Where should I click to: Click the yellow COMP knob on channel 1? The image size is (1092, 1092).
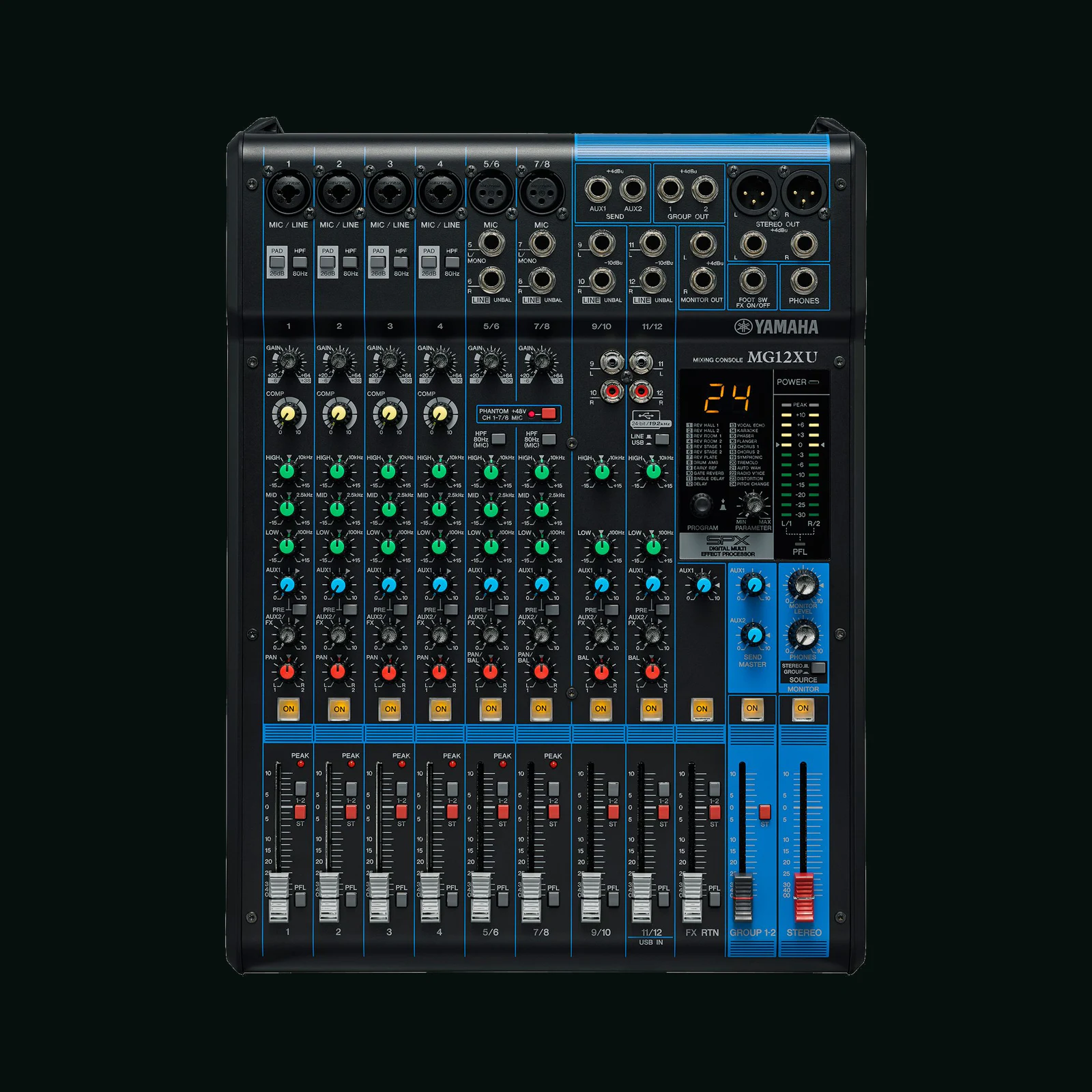pos(289,414)
